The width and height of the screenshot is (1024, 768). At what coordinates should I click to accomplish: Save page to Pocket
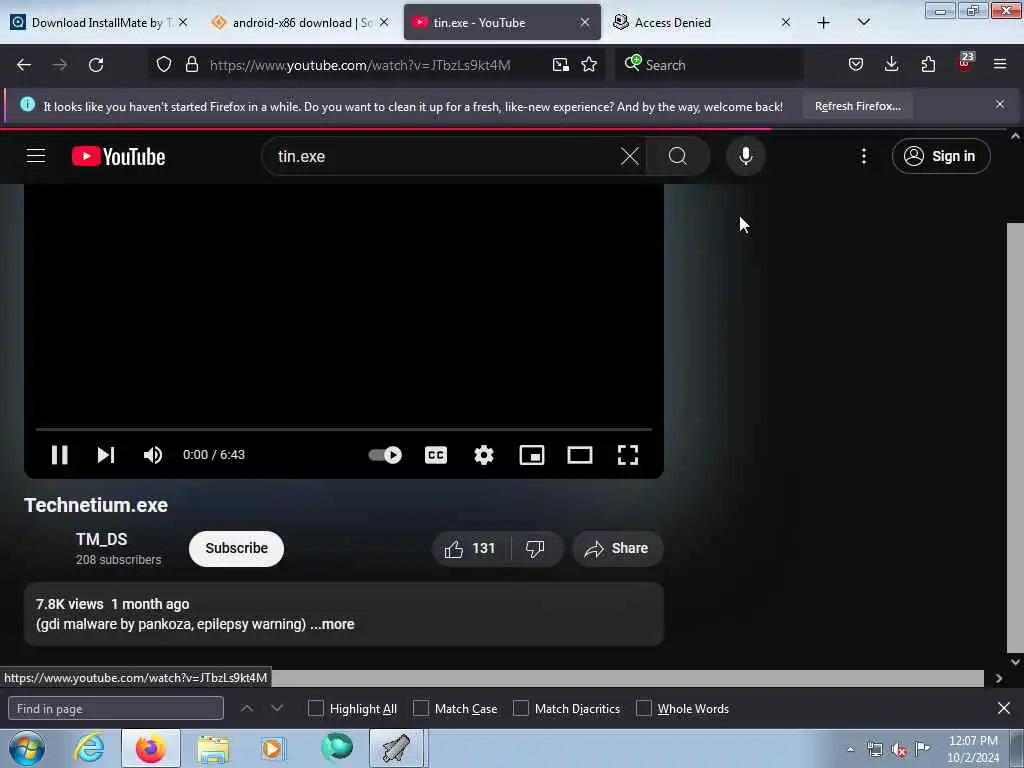(x=856, y=65)
